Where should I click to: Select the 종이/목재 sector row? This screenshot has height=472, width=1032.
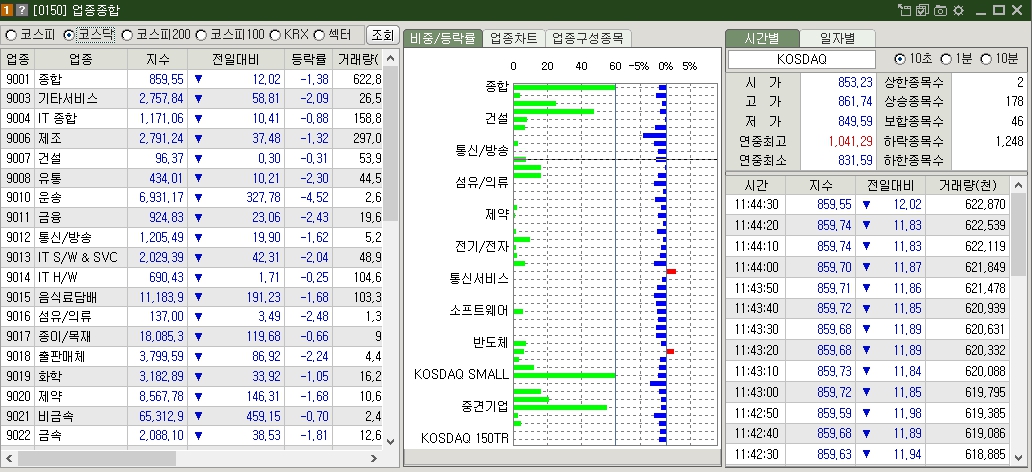point(192,337)
